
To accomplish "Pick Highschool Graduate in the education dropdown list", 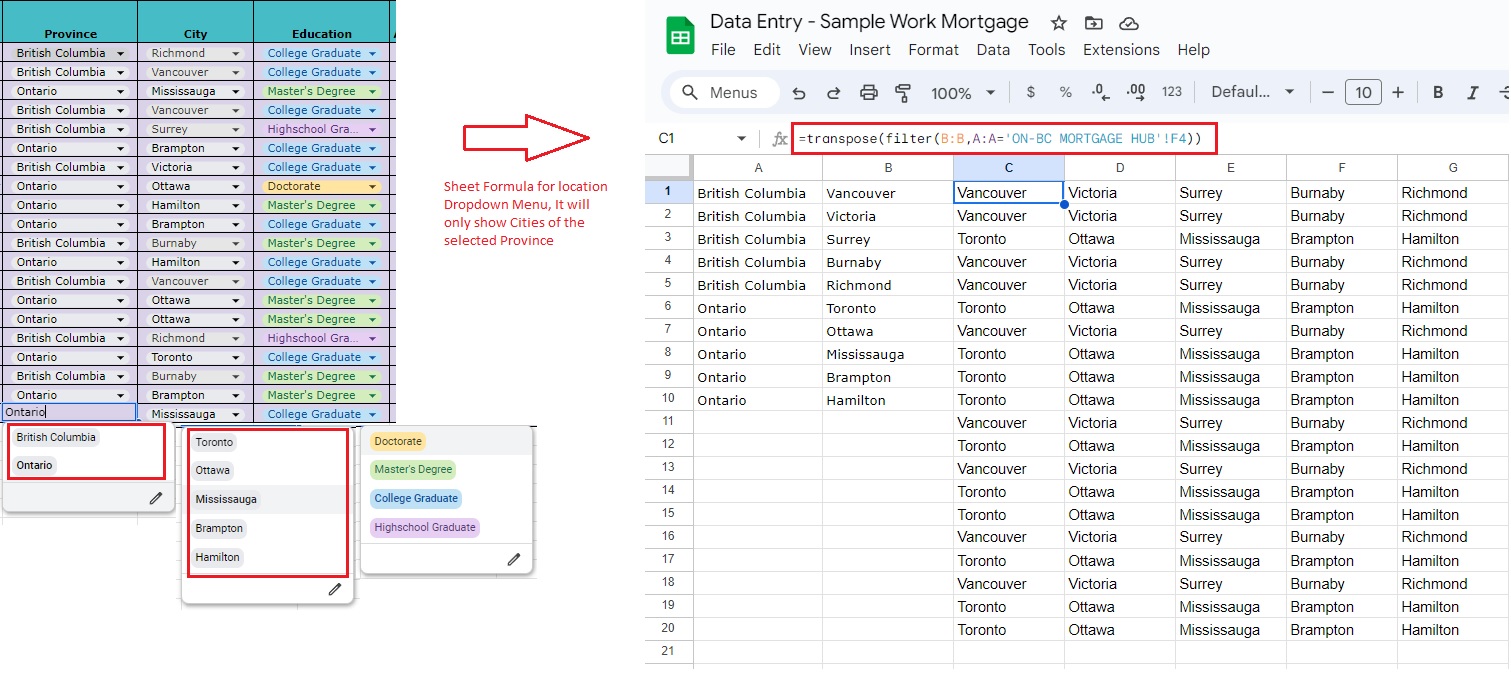I will (x=425, y=527).
